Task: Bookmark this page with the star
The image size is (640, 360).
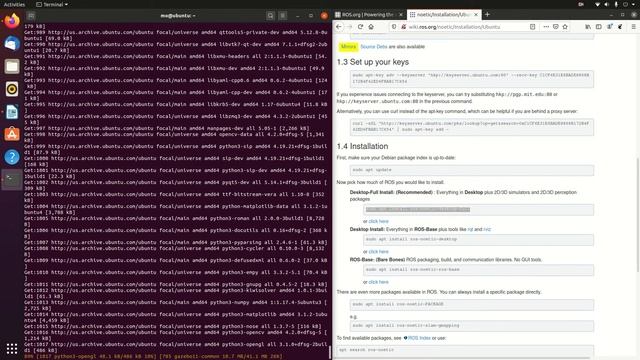Action: coord(565,27)
